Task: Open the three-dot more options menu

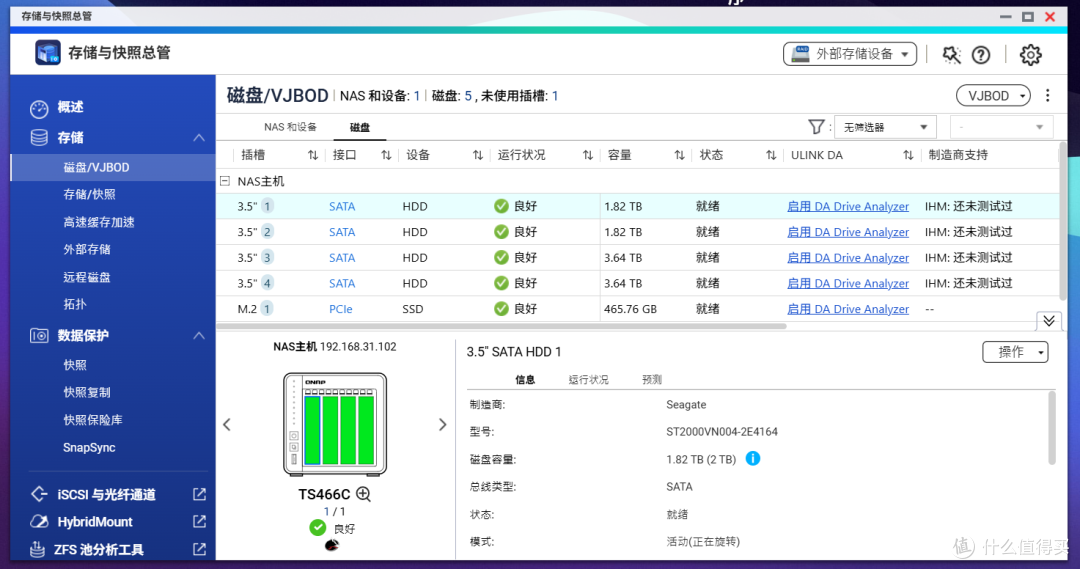Action: coord(1048,96)
